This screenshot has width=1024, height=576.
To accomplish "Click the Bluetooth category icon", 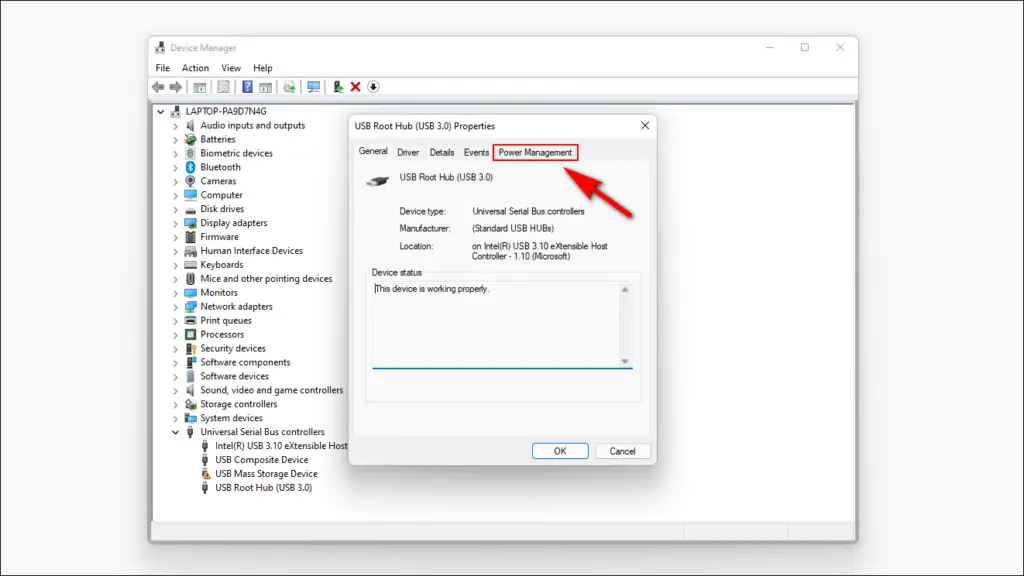I will pos(190,167).
